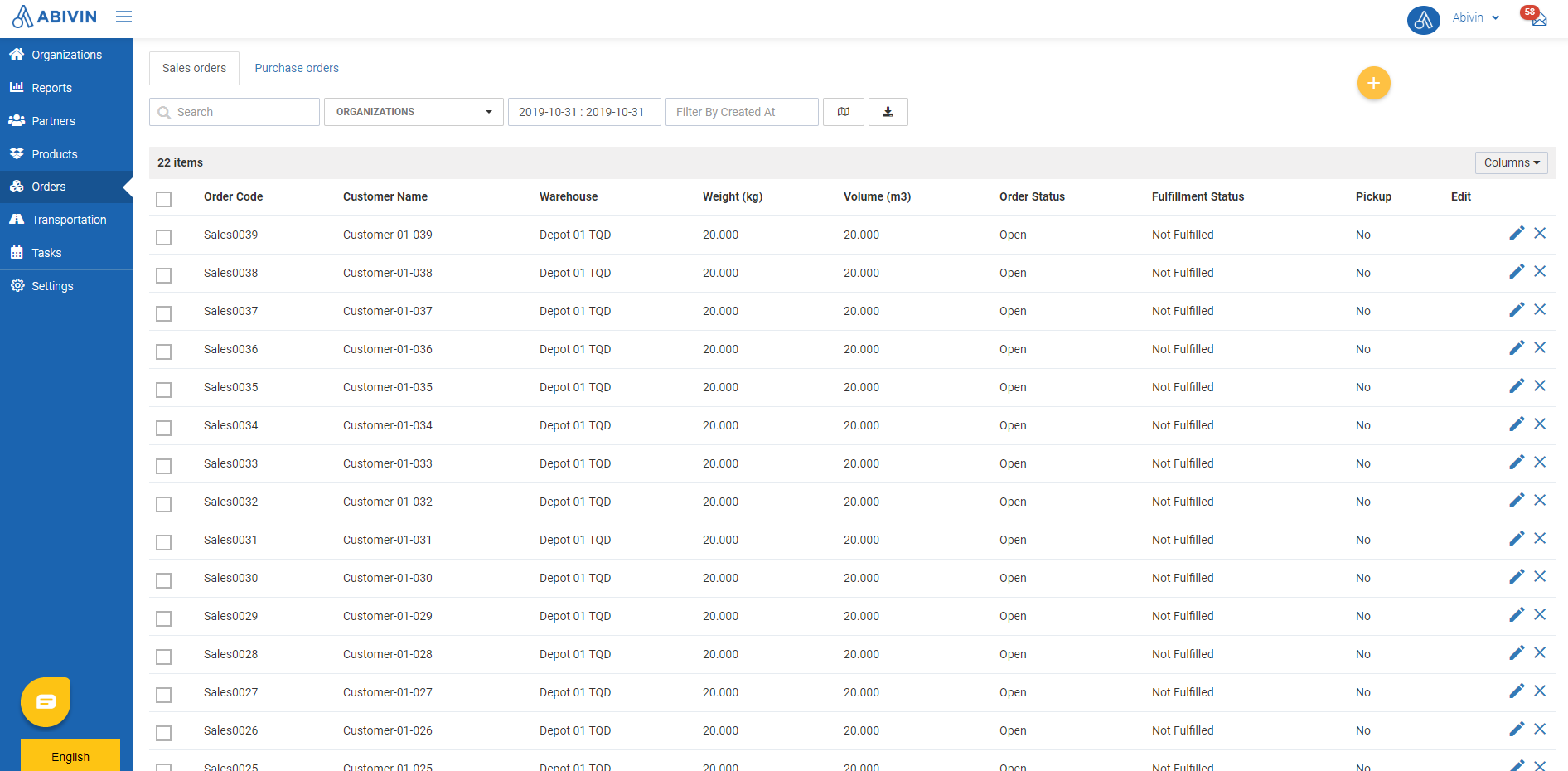
Task: Delete order Sales0032 with X icon
Action: click(1540, 501)
